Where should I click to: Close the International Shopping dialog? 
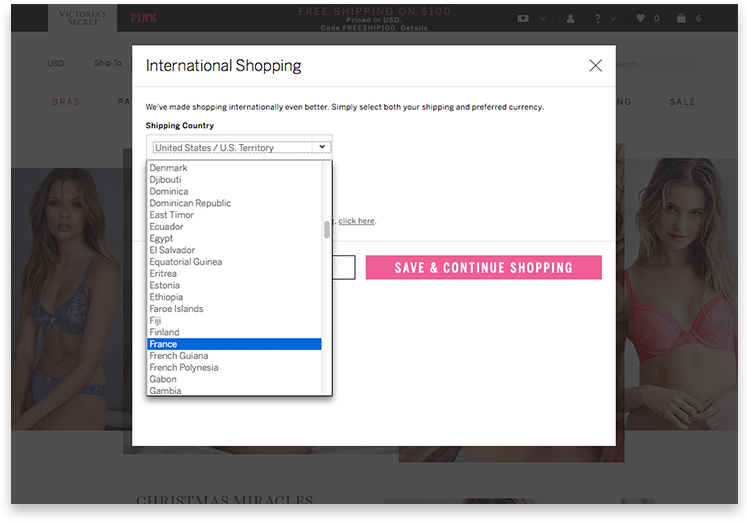coord(595,66)
